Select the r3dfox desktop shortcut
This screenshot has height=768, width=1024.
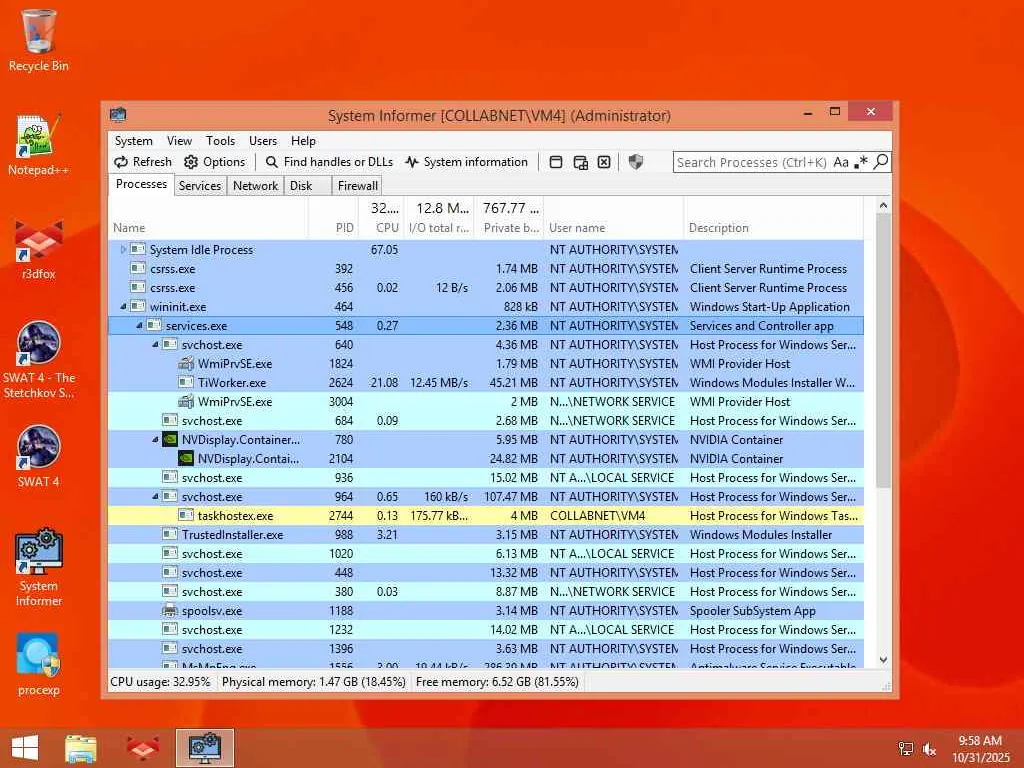(x=39, y=249)
